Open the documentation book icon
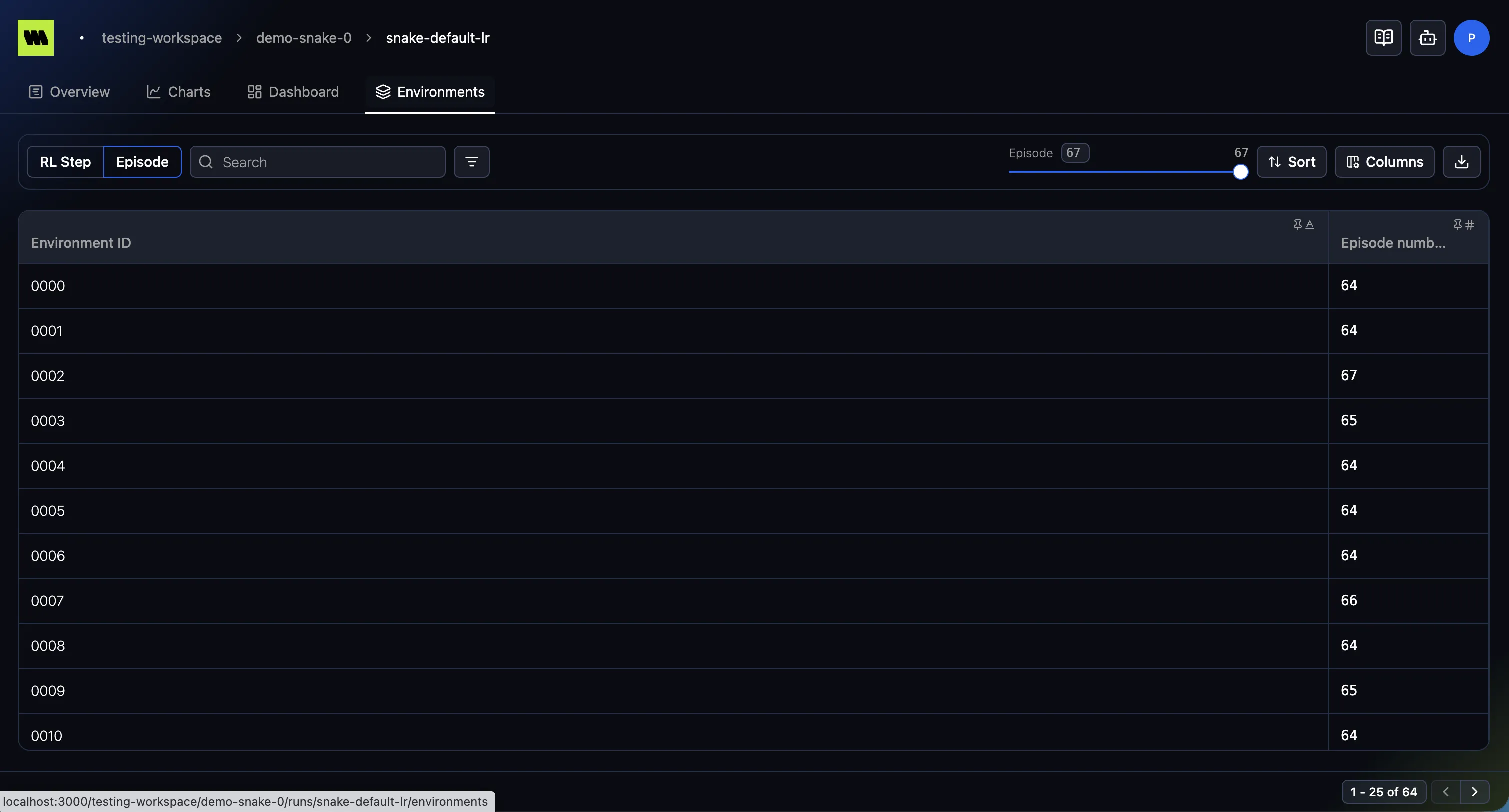The height and width of the screenshot is (812, 1509). [x=1383, y=38]
